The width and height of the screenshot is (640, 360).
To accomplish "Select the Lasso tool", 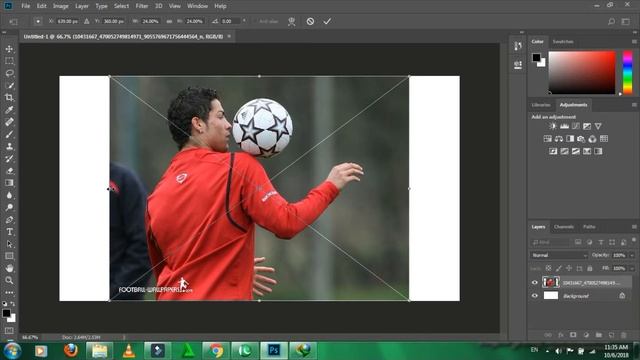I will 9,73.
